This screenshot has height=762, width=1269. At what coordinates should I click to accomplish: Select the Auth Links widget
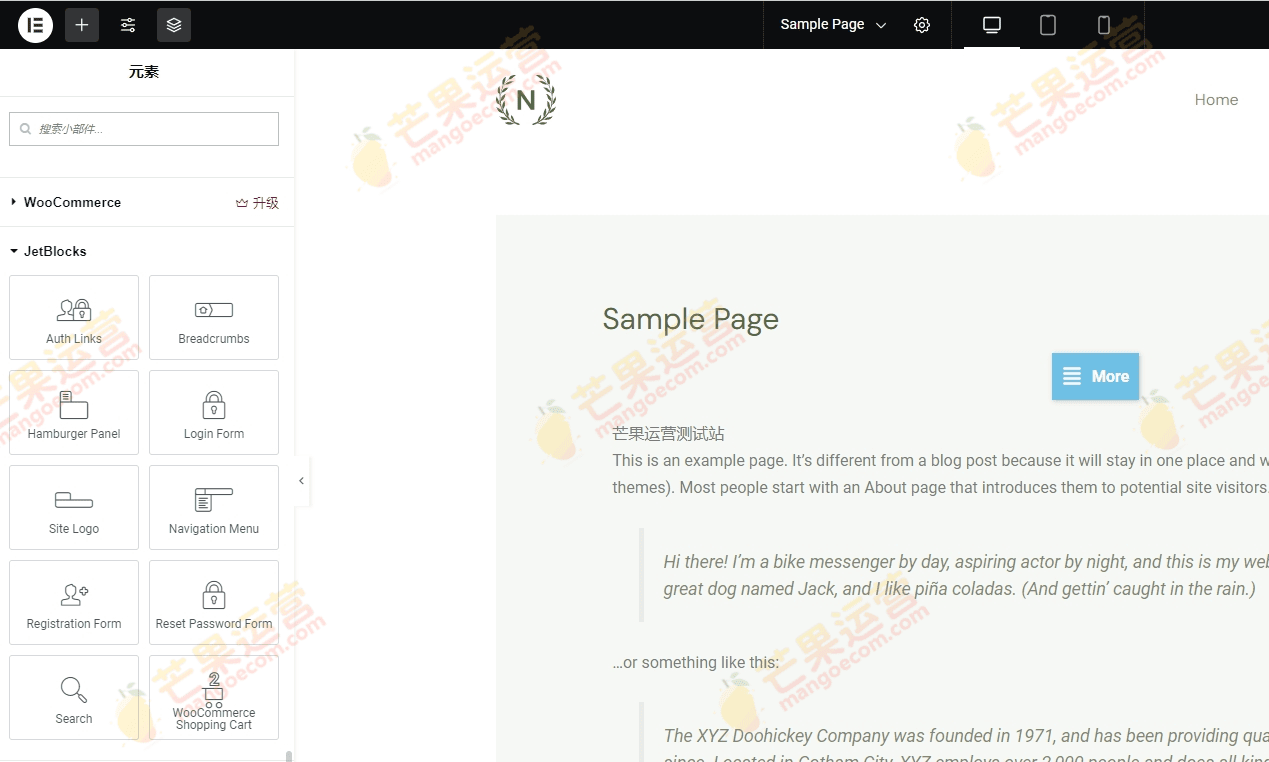[x=74, y=318]
